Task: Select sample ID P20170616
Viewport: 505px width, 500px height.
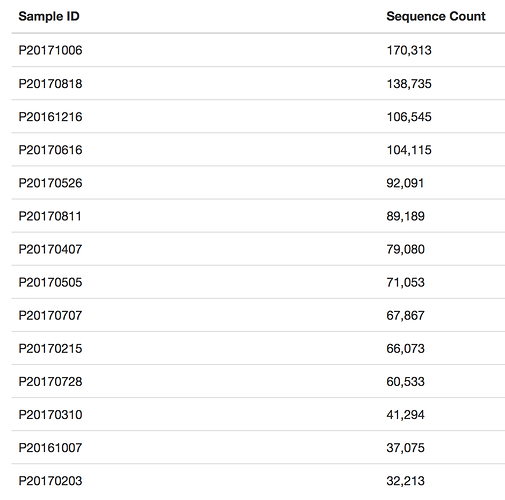Action: click(x=50, y=150)
